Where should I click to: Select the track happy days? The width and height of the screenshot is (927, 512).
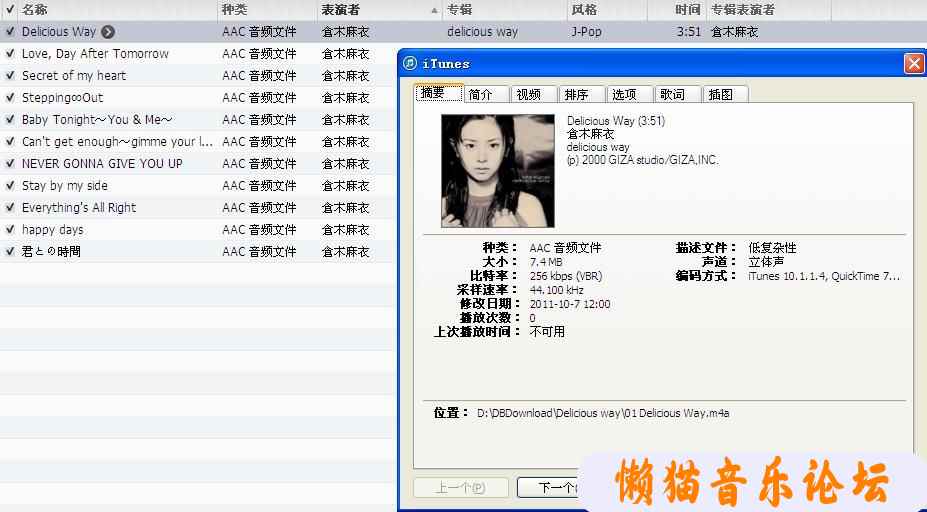pyautogui.click(x=53, y=229)
